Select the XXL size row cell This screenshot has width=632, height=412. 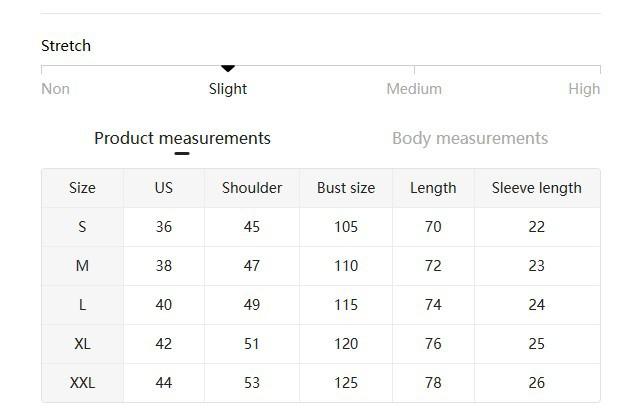click(x=82, y=383)
